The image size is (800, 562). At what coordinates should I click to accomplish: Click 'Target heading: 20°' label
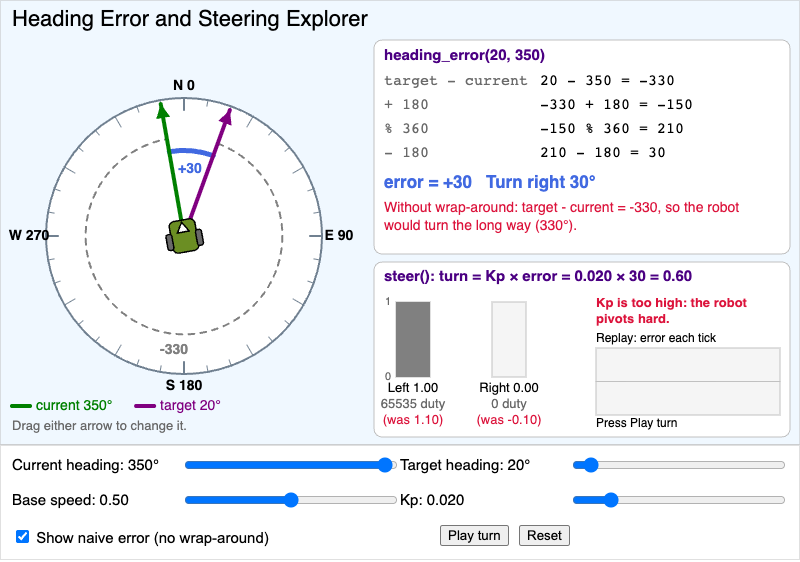pyautogui.click(x=465, y=465)
